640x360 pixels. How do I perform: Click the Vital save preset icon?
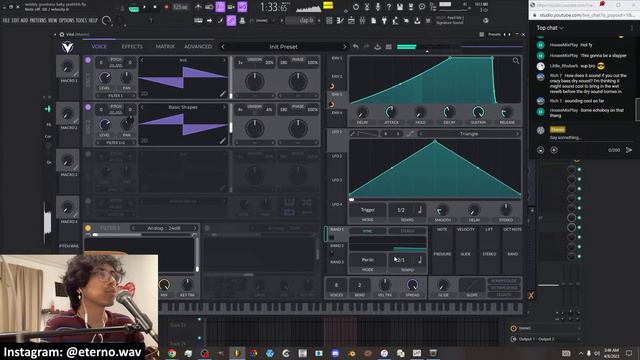[378, 47]
